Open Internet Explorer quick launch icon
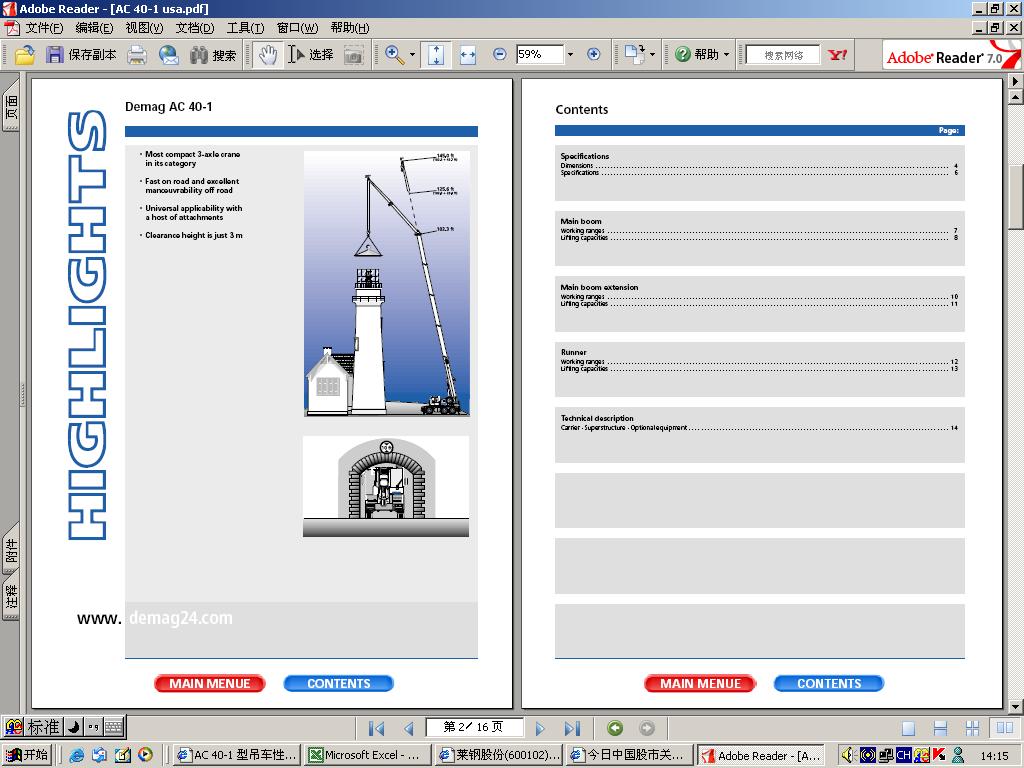Viewport: 1024px width, 768px height. tap(76, 755)
